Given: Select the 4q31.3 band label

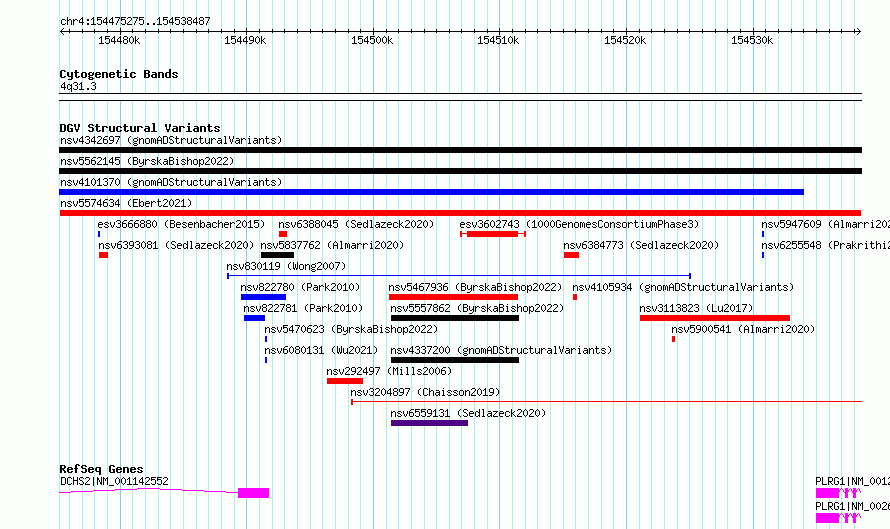Looking at the screenshot, I should (78, 86).
